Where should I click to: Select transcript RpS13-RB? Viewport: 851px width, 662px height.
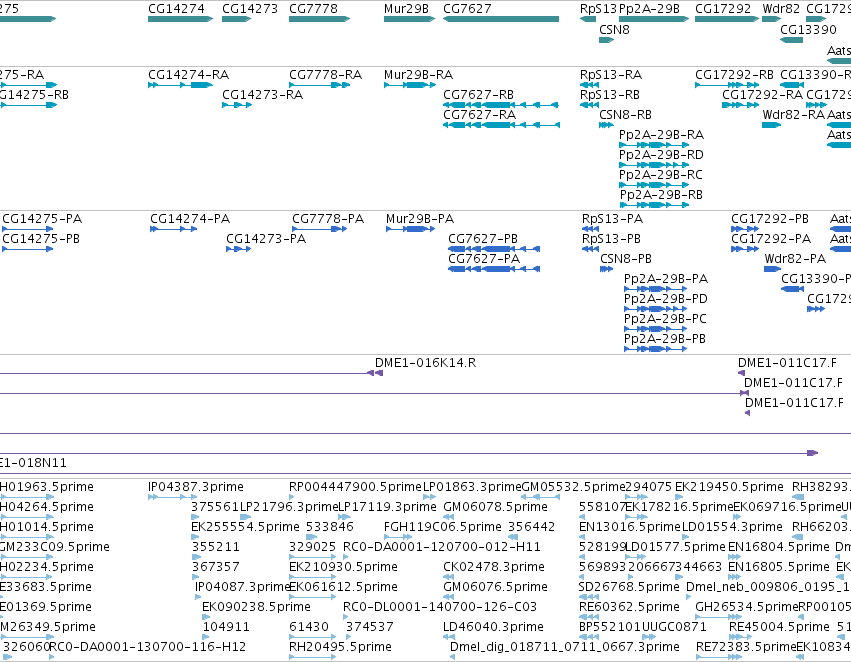[x=609, y=94]
